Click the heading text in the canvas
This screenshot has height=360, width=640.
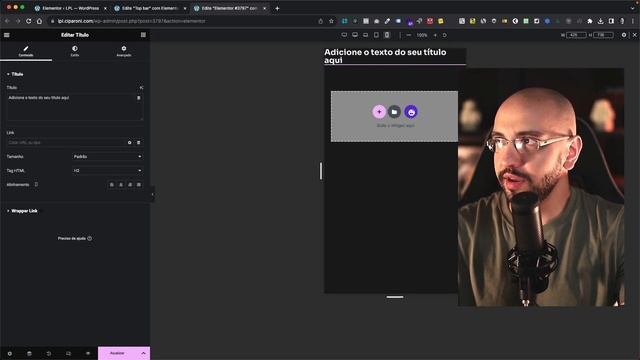tap(385, 56)
